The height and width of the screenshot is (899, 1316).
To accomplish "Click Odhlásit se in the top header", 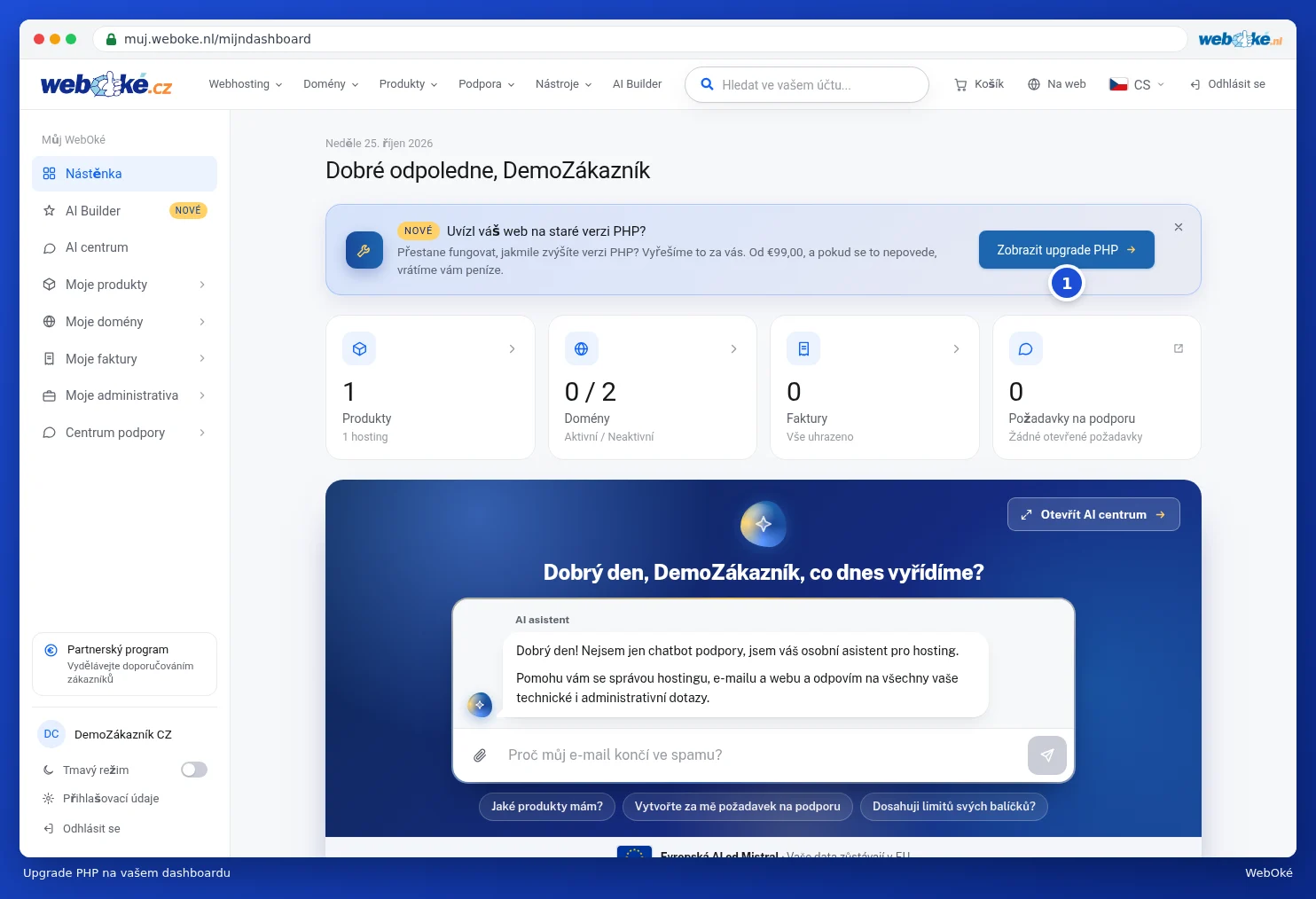I will pyautogui.click(x=1228, y=84).
